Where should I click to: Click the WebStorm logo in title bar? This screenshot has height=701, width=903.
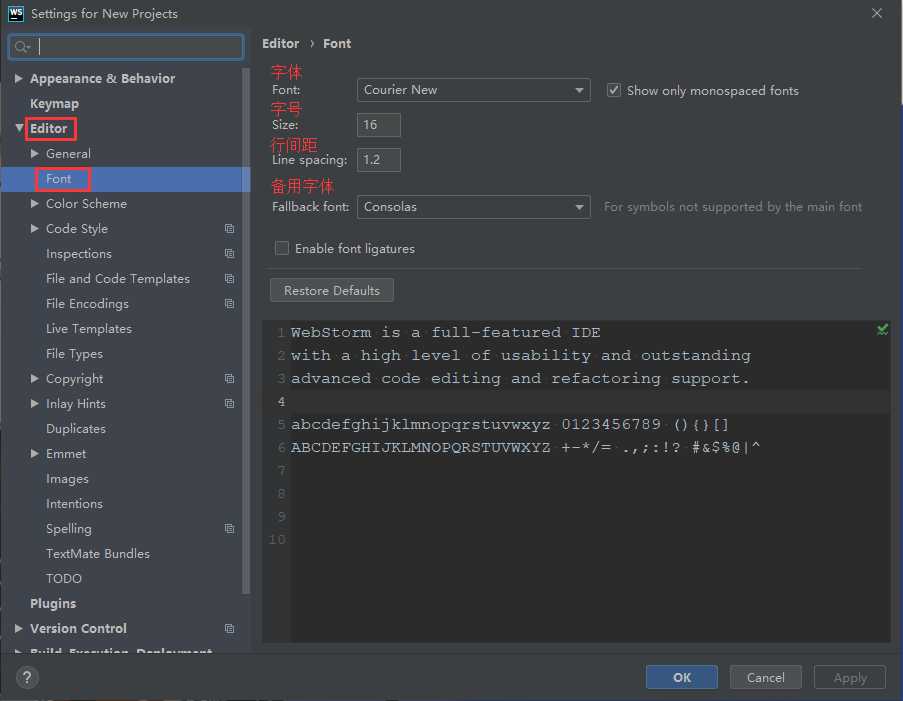point(16,13)
